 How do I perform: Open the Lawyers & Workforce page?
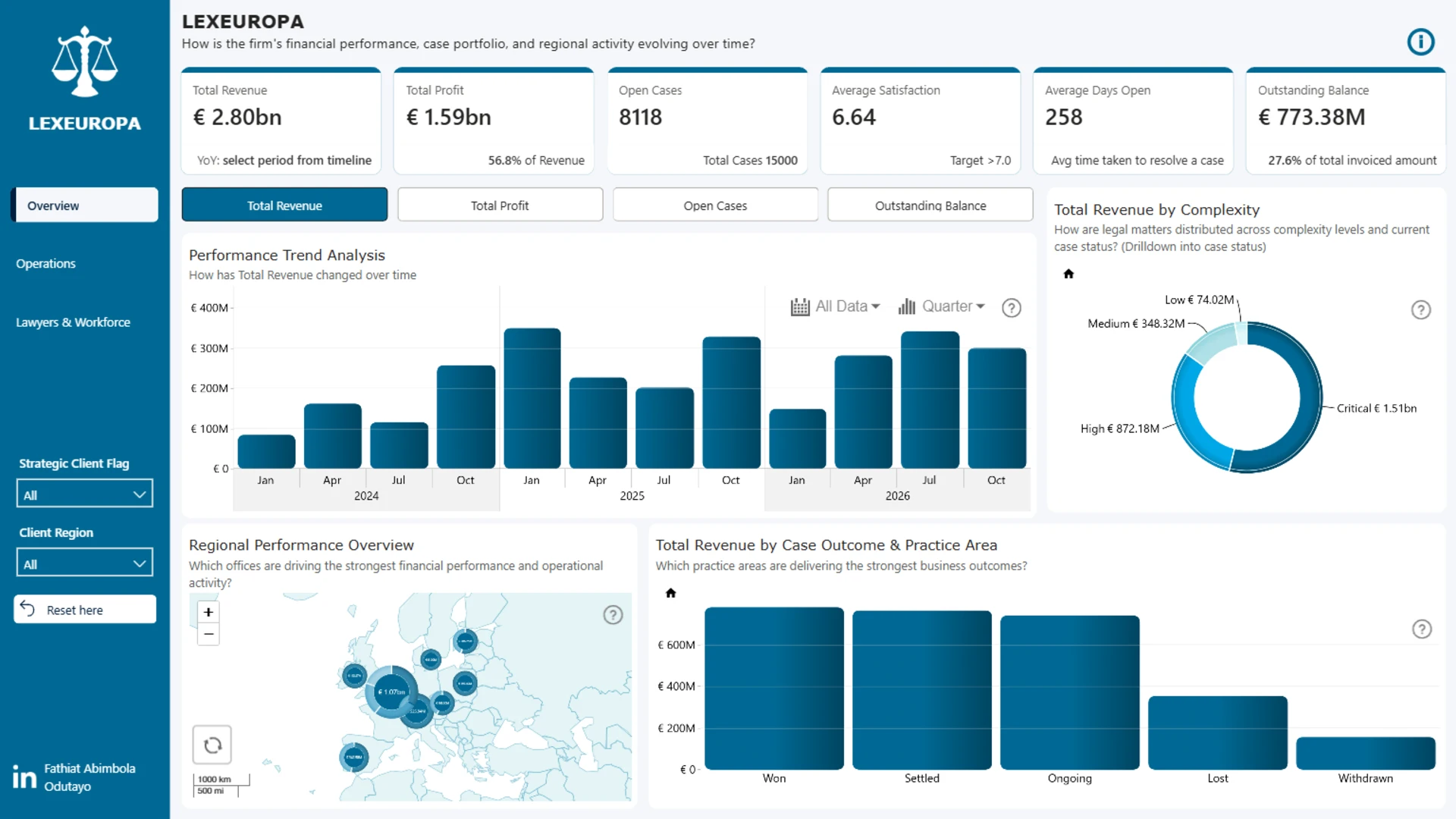point(73,322)
